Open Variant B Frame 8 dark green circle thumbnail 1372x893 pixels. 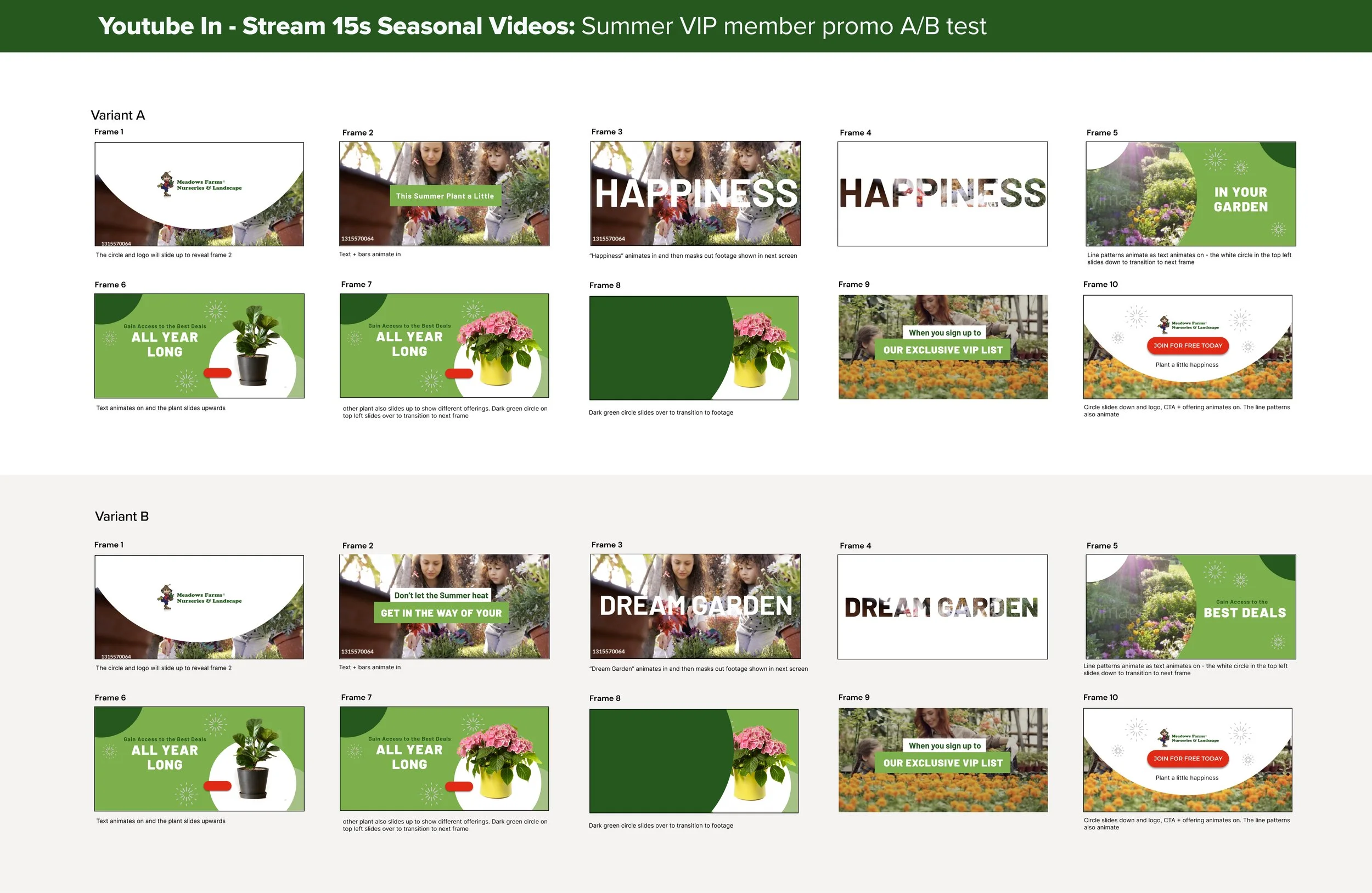[694, 761]
